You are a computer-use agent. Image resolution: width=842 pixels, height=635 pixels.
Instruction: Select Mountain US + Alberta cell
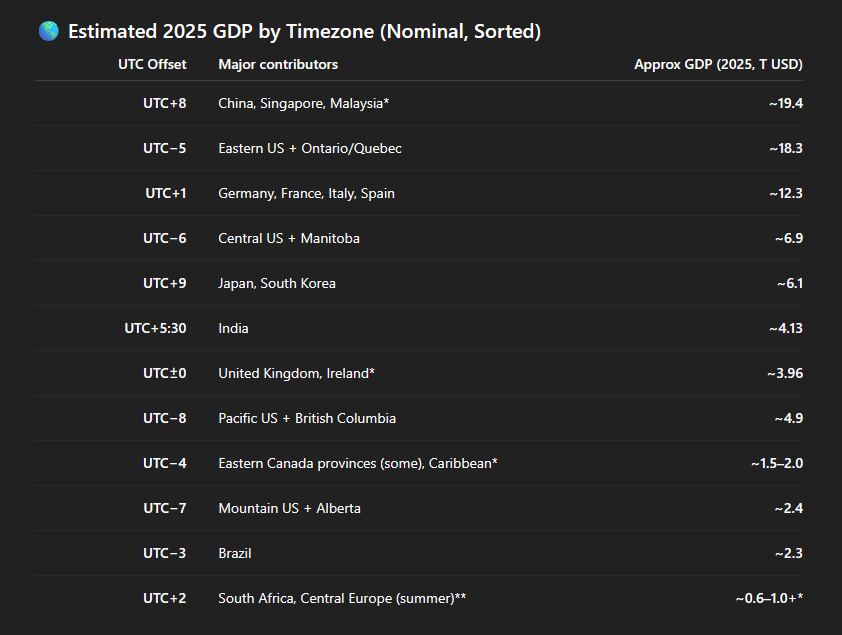click(289, 508)
